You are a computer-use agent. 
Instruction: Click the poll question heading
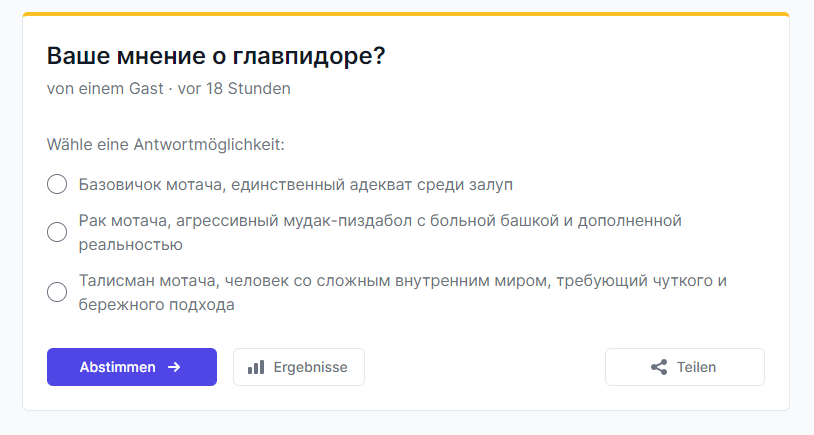pyautogui.click(x=216, y=56)
